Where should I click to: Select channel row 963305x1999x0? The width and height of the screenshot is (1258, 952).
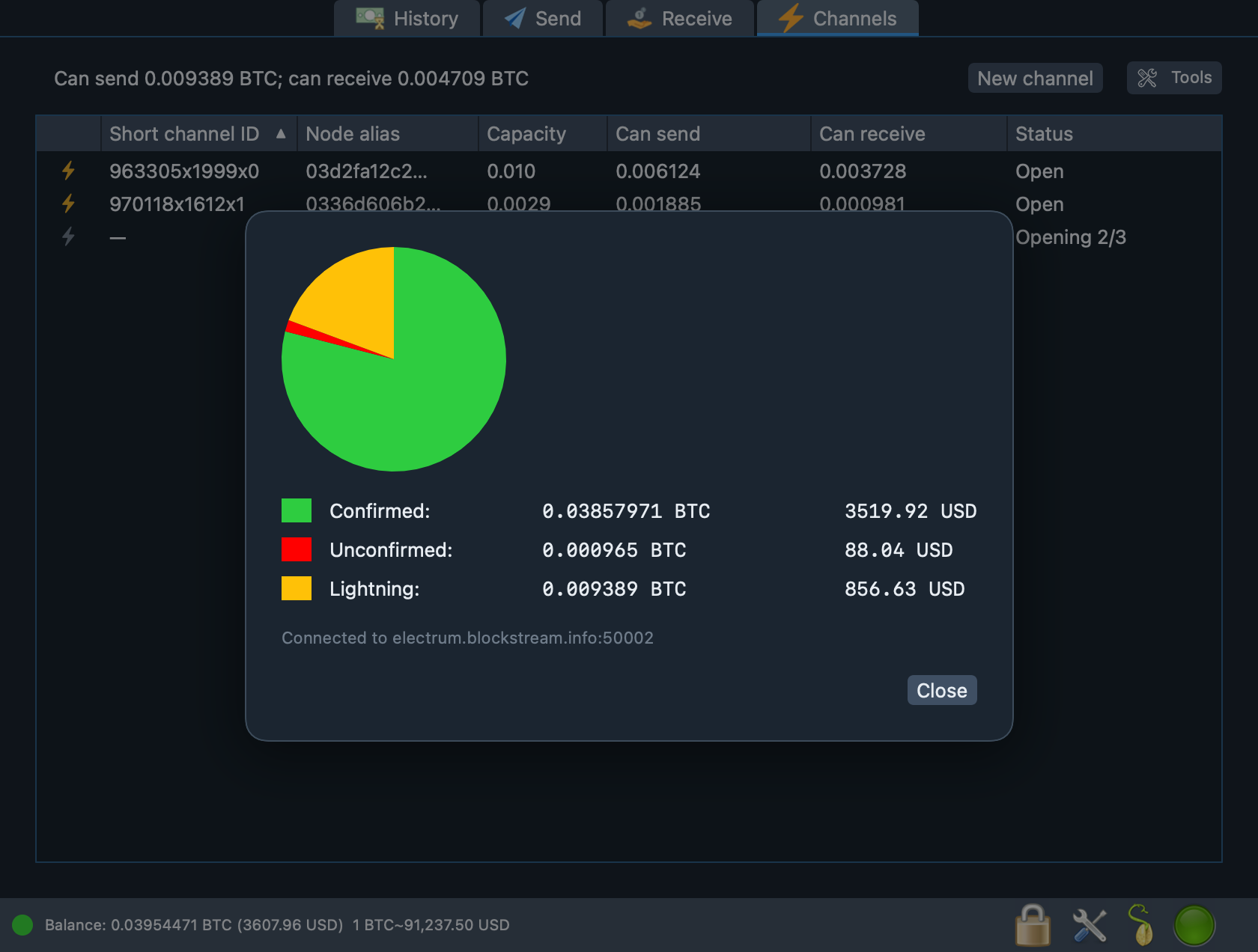pos(629,171)
